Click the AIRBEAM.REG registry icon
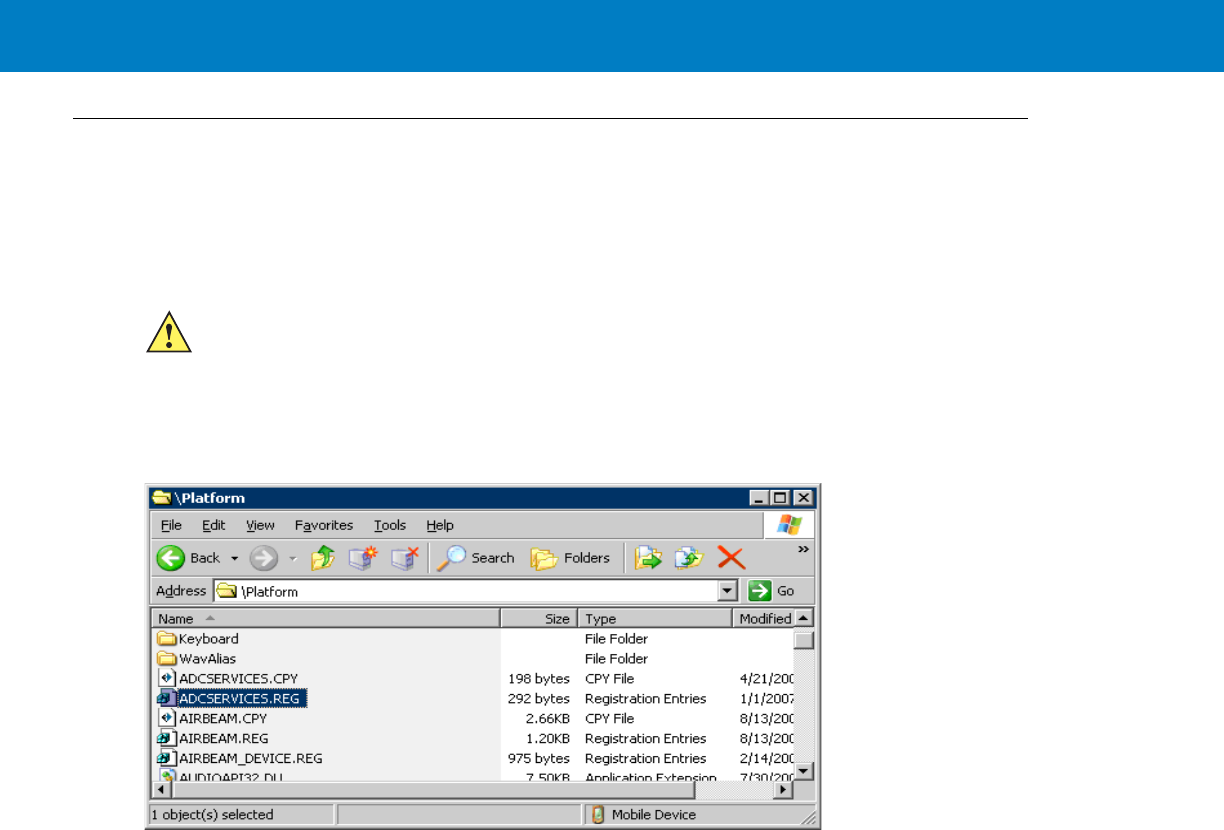 pos(167,739)
